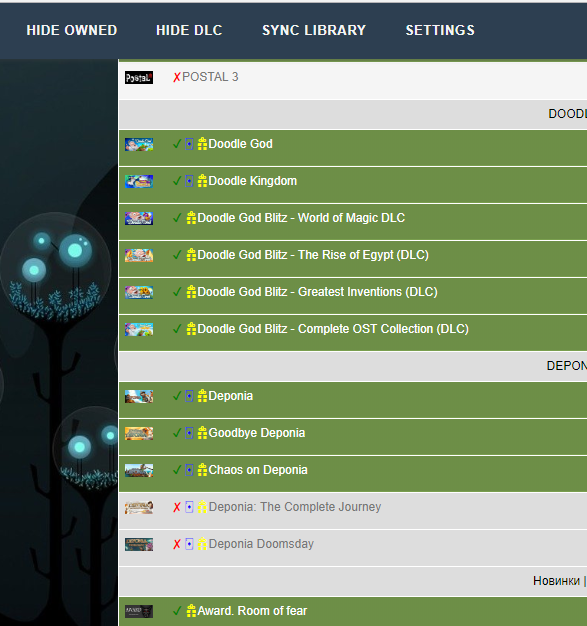The height and width of the screenshot is (626, 587).
Task: Open the Deponia Doomsday game link
Action: pos(261,544)
